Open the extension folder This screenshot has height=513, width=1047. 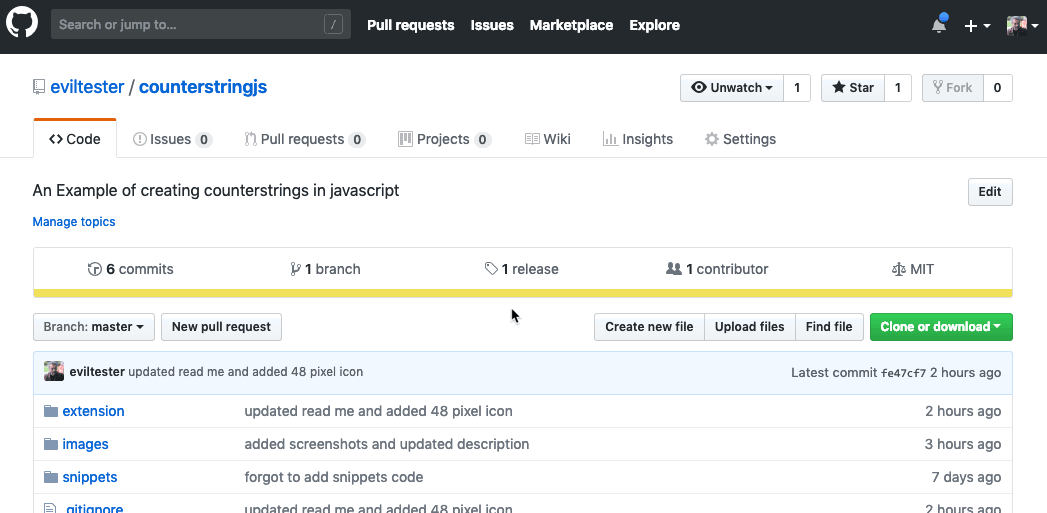(93, 411)
